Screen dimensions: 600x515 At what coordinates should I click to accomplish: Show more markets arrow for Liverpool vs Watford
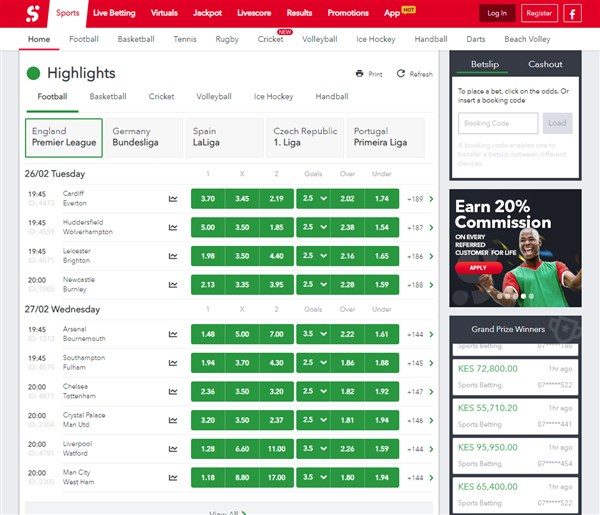pyautogui.click(x=431, y=449)
